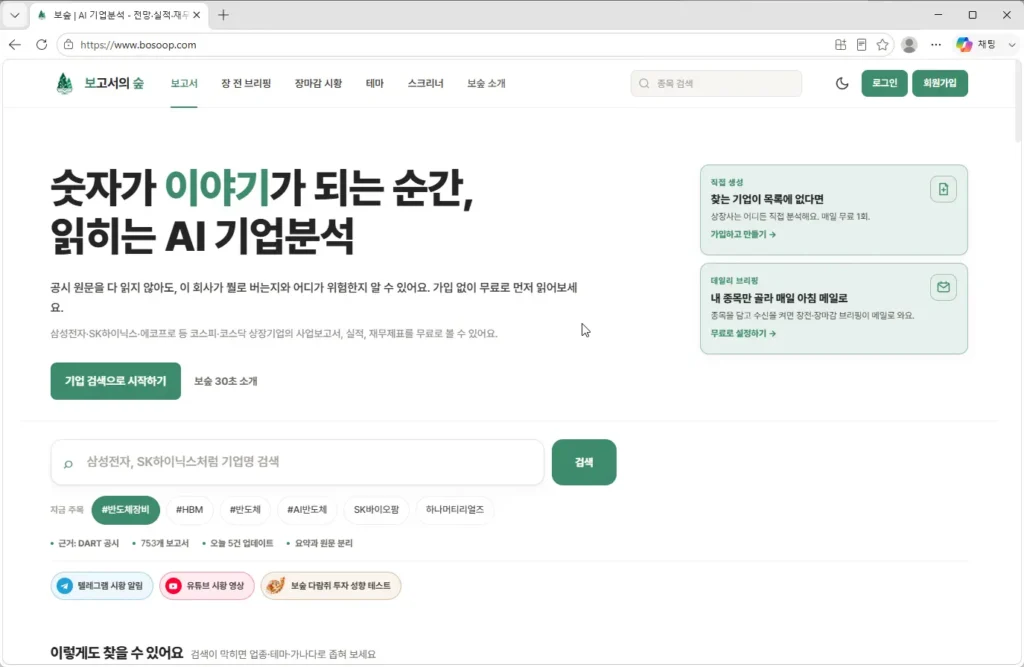1024x667 pixels.
Task: Click the 찾는 기업이 목록에 없다면 card title
Action: [767, 199]
